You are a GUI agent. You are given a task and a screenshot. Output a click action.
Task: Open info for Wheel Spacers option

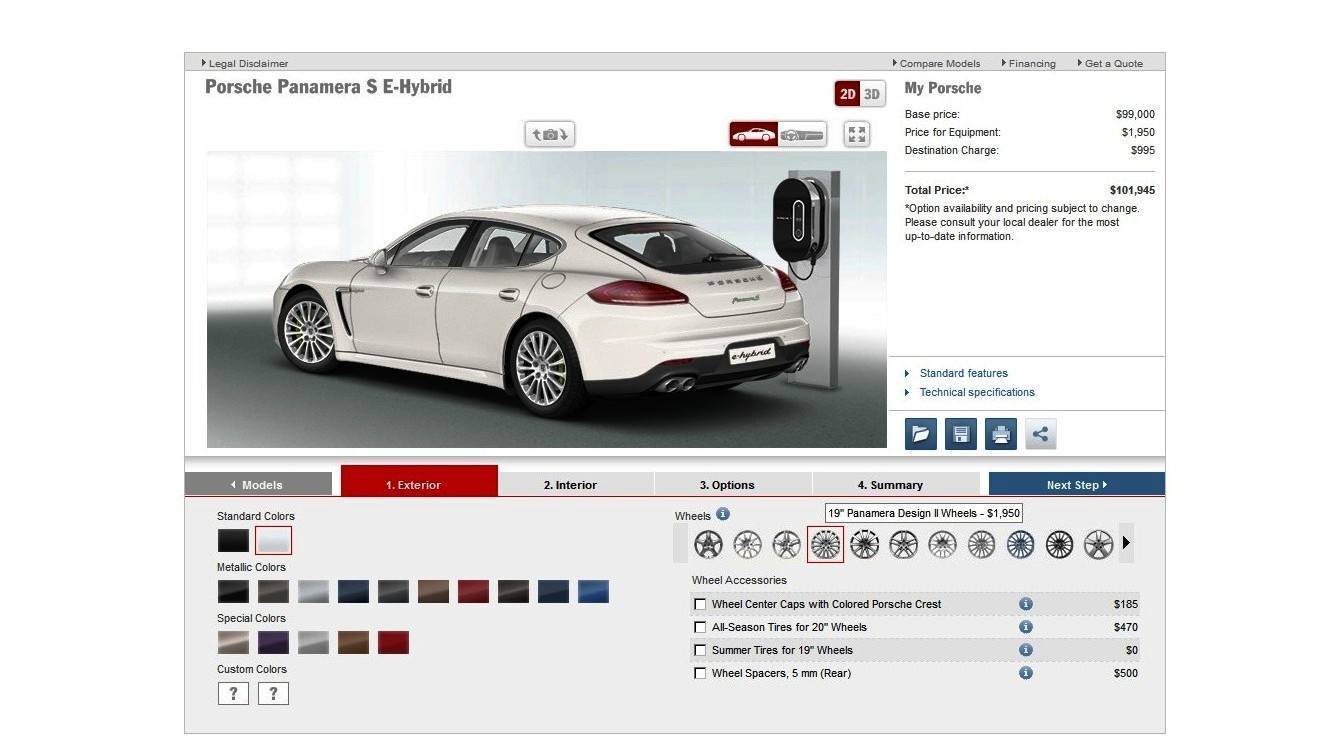[1025, 673]
